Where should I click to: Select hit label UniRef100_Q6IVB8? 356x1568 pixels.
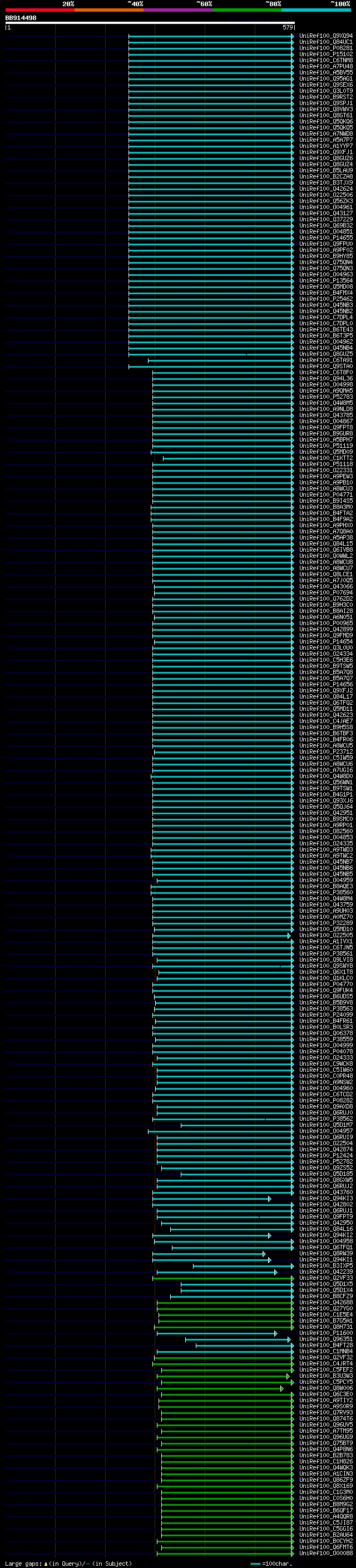tap(326, 550)
